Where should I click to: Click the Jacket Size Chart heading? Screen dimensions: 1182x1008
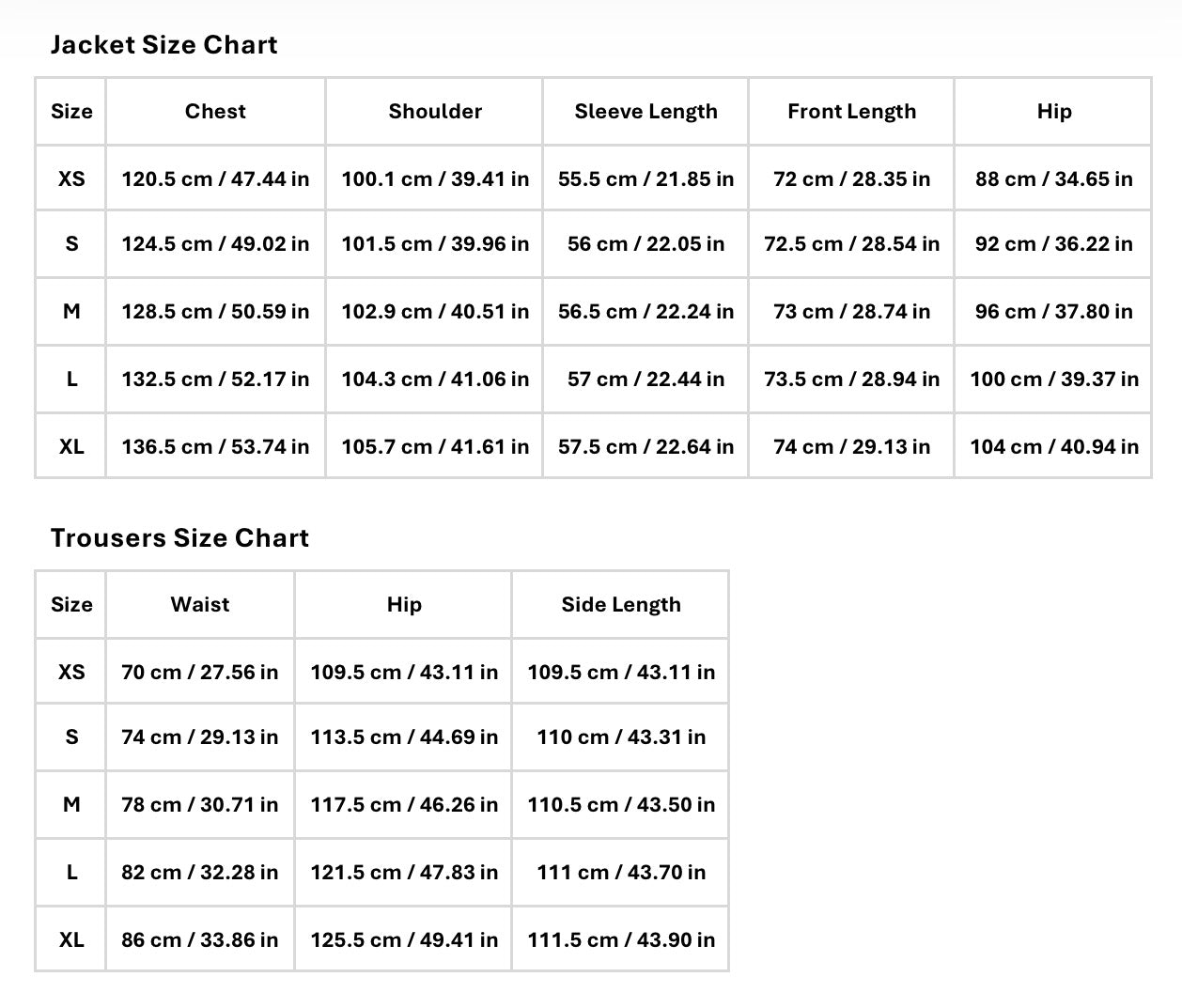(163, 45)
